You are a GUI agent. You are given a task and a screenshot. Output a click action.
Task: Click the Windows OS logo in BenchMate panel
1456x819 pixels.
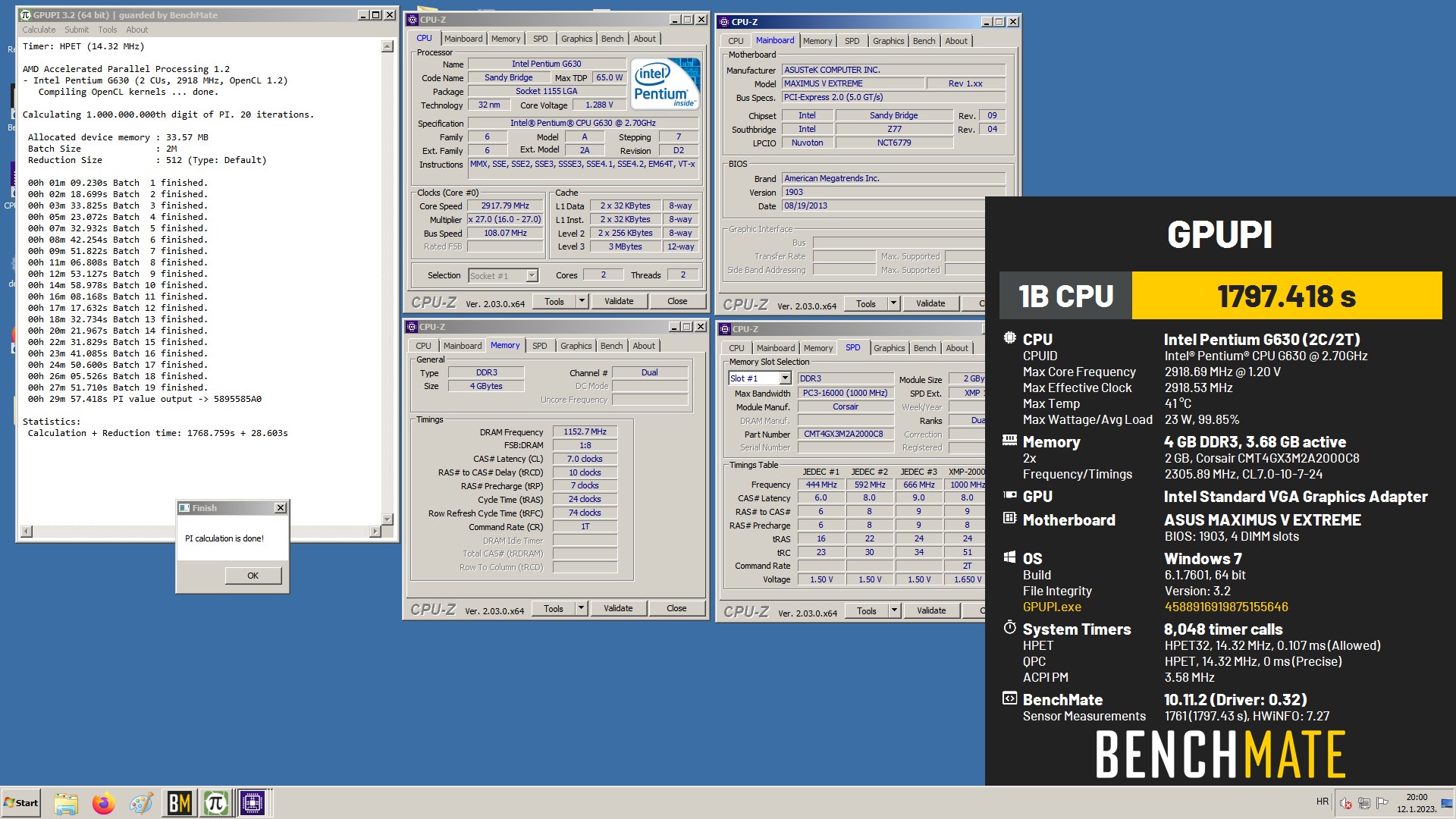coord(1009,557)
